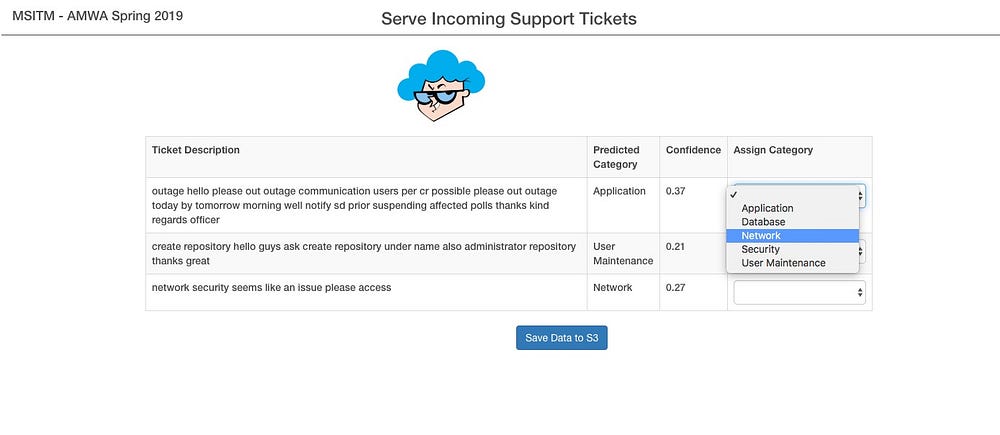Click the Predicted Category column header
This screenshot has width=1000, height=435.
tap(617, 157)
